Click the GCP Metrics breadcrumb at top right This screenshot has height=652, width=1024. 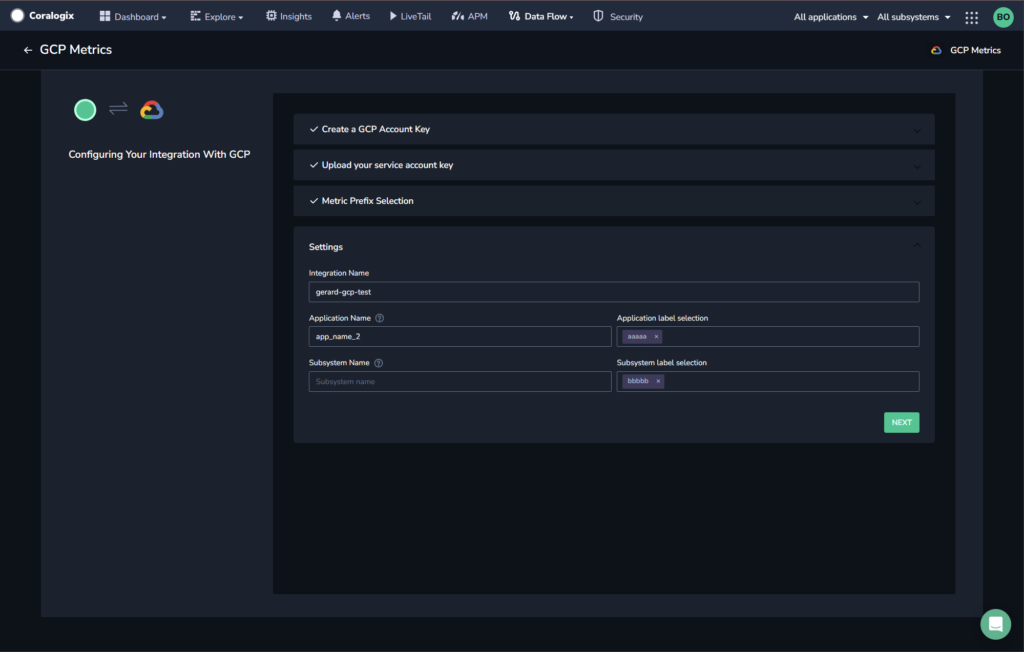pos(966,50)
